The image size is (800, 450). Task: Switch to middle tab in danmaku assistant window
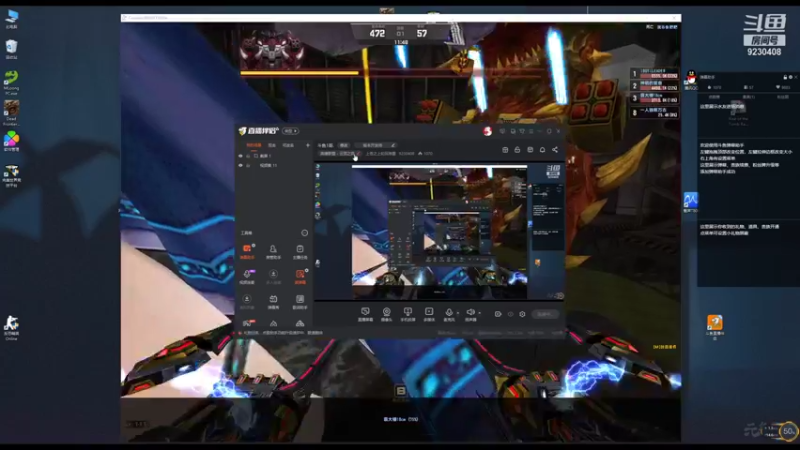tap(748, 96)
